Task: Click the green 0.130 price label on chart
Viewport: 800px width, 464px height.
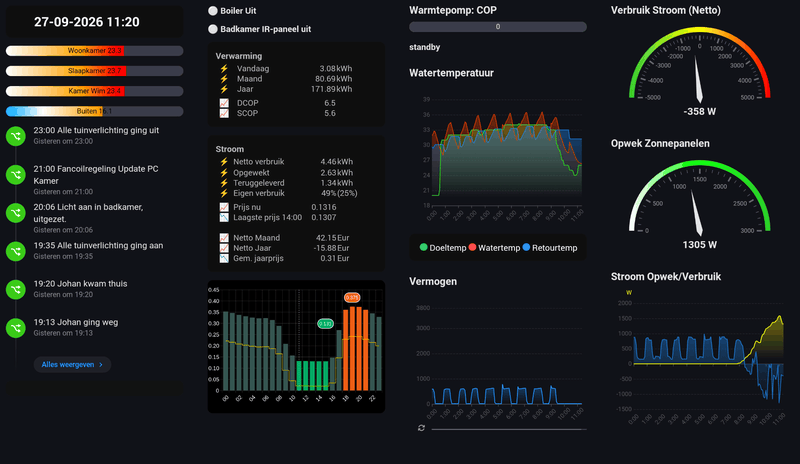Action: tap(326, 324)
